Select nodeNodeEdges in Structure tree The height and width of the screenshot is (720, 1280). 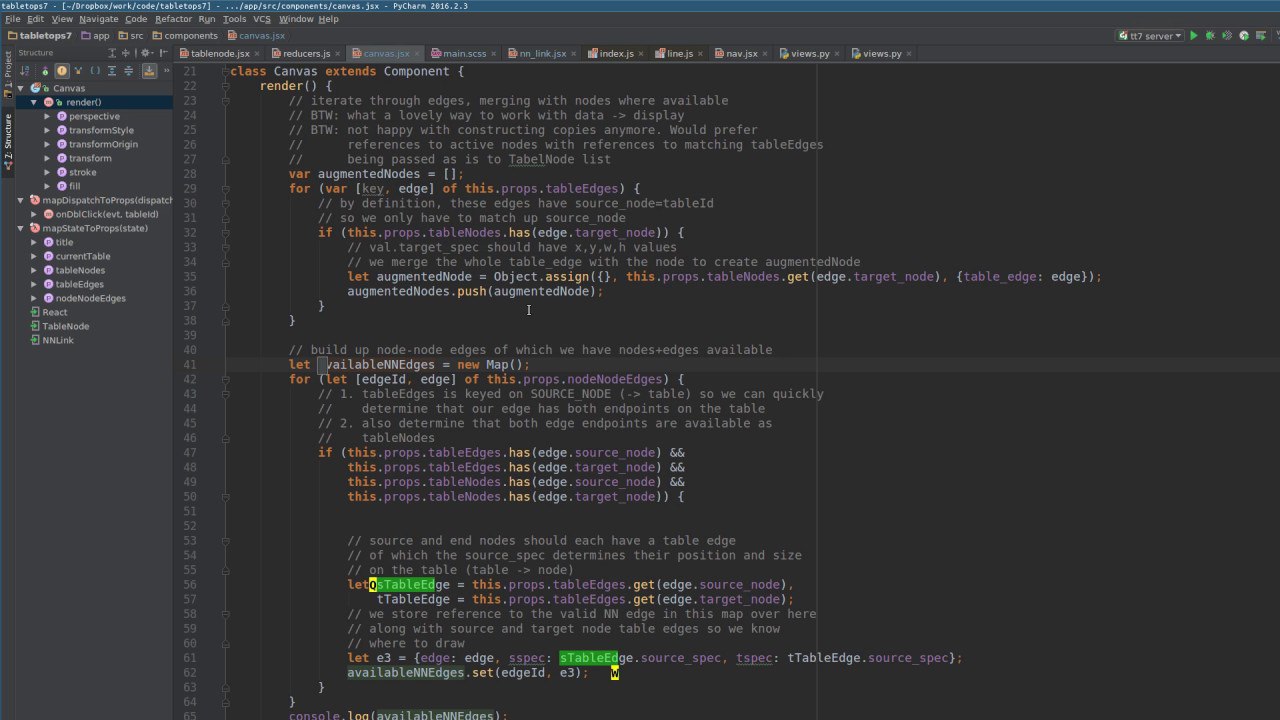90,298
